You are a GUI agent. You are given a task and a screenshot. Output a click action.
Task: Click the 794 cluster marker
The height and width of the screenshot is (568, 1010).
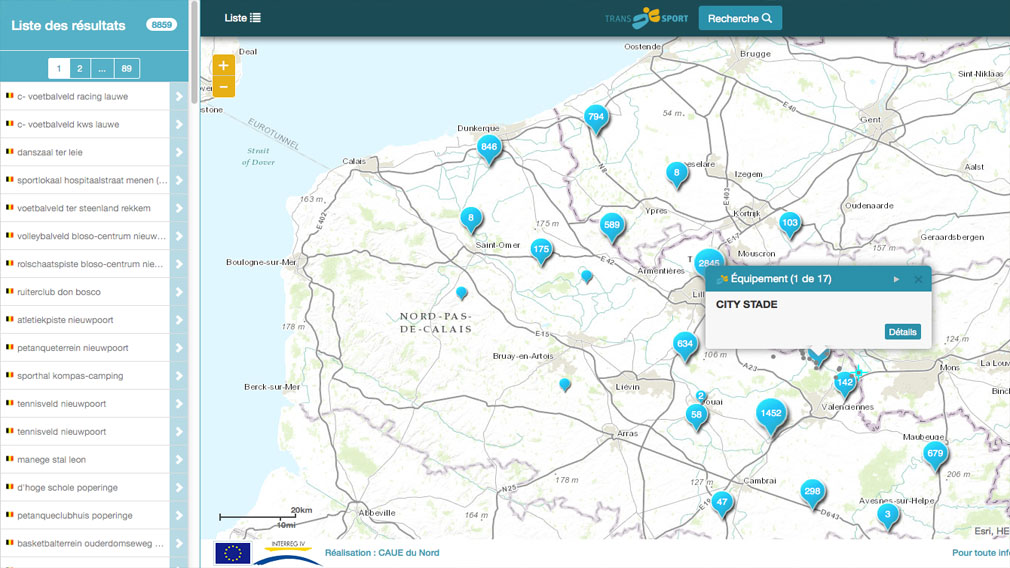[x=596, y=118]
